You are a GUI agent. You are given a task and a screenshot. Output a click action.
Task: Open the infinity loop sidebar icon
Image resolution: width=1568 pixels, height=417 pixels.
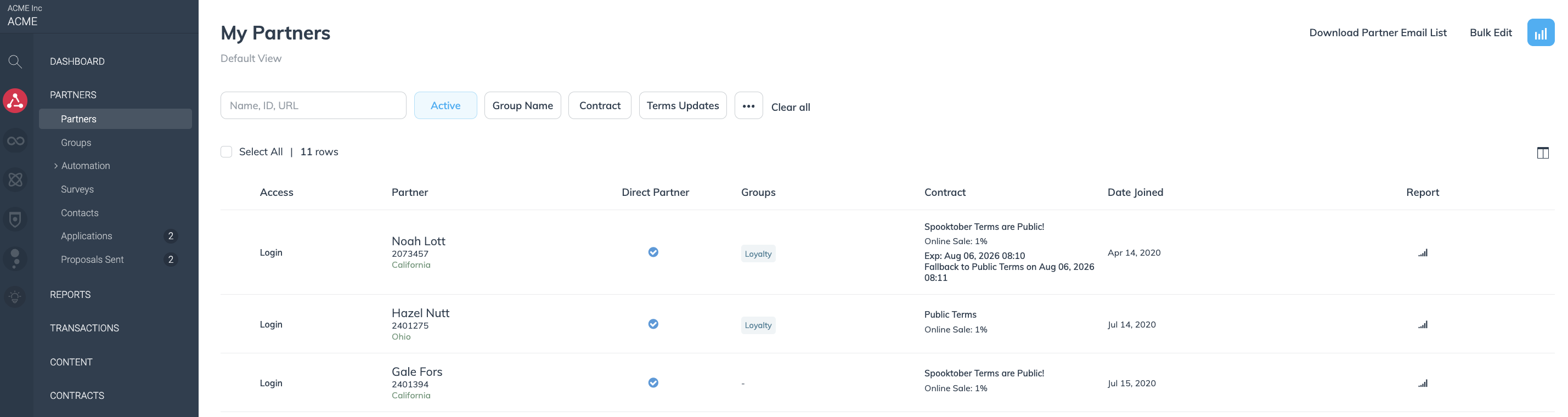(15, 141)
